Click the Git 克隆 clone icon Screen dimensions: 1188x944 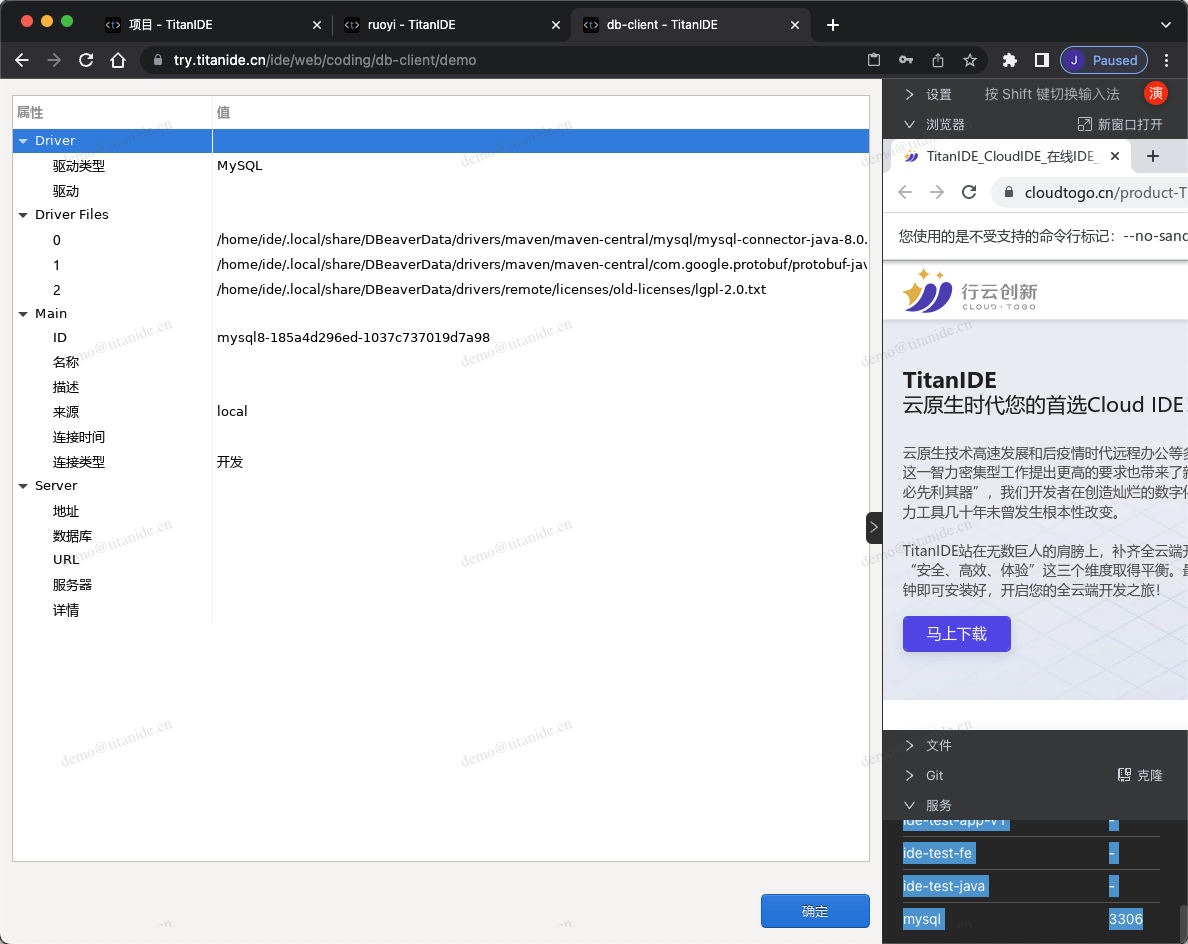1124,775
